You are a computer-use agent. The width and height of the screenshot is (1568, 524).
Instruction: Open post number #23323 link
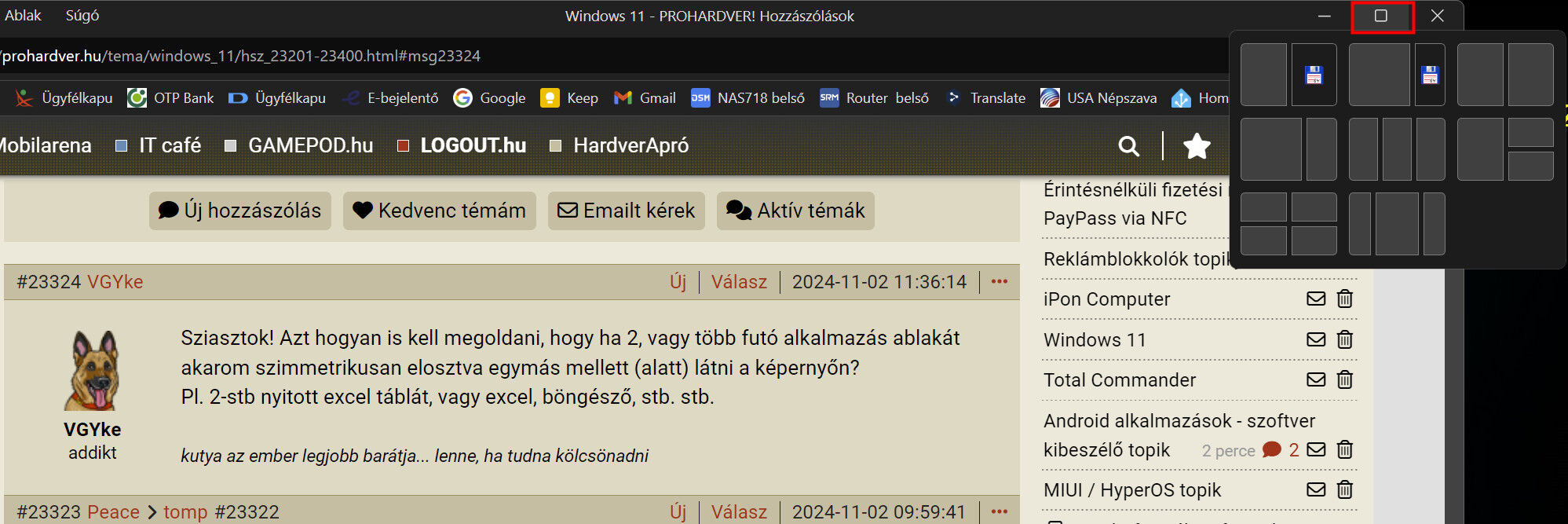(x=49, y=512)
